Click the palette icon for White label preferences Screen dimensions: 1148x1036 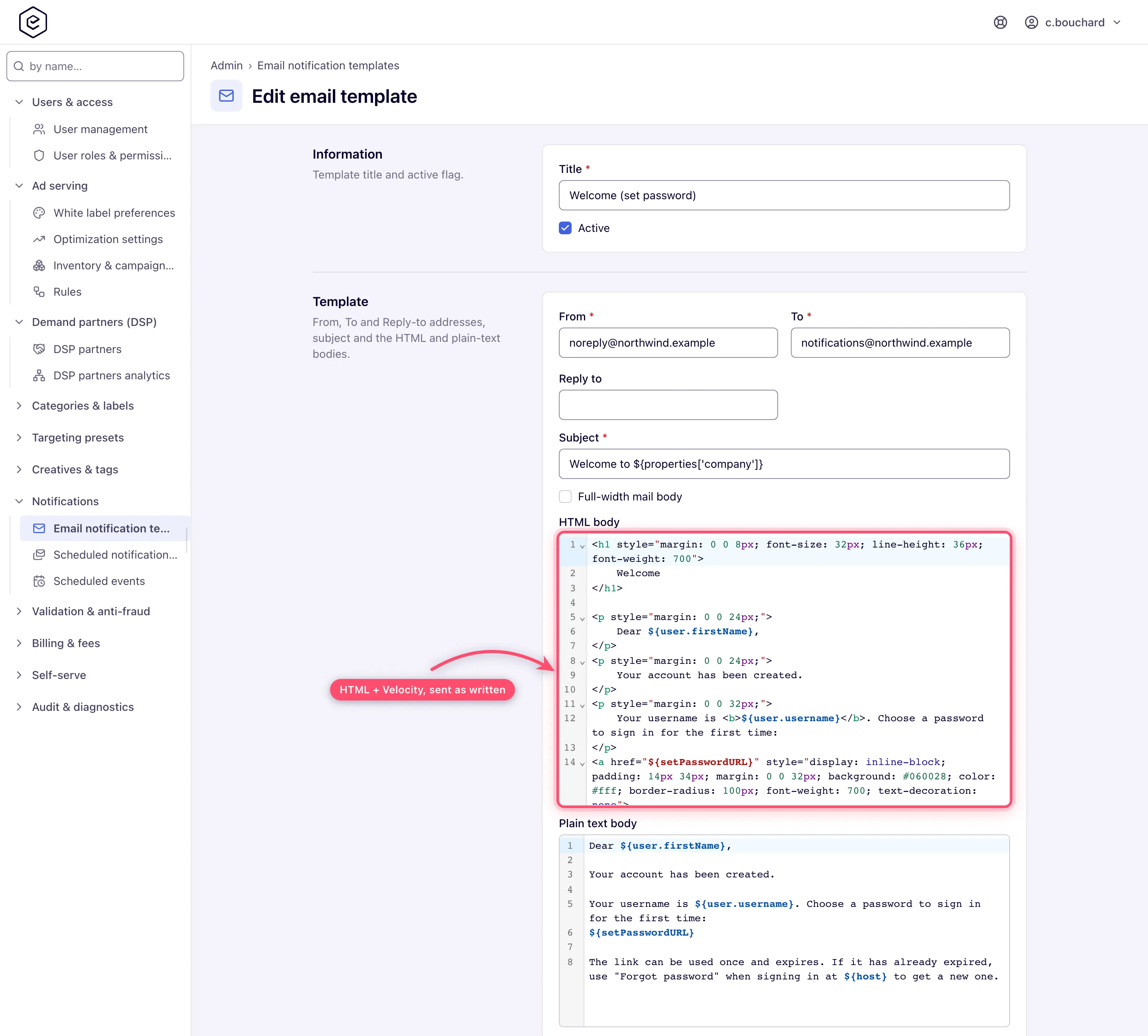[39, 213]
